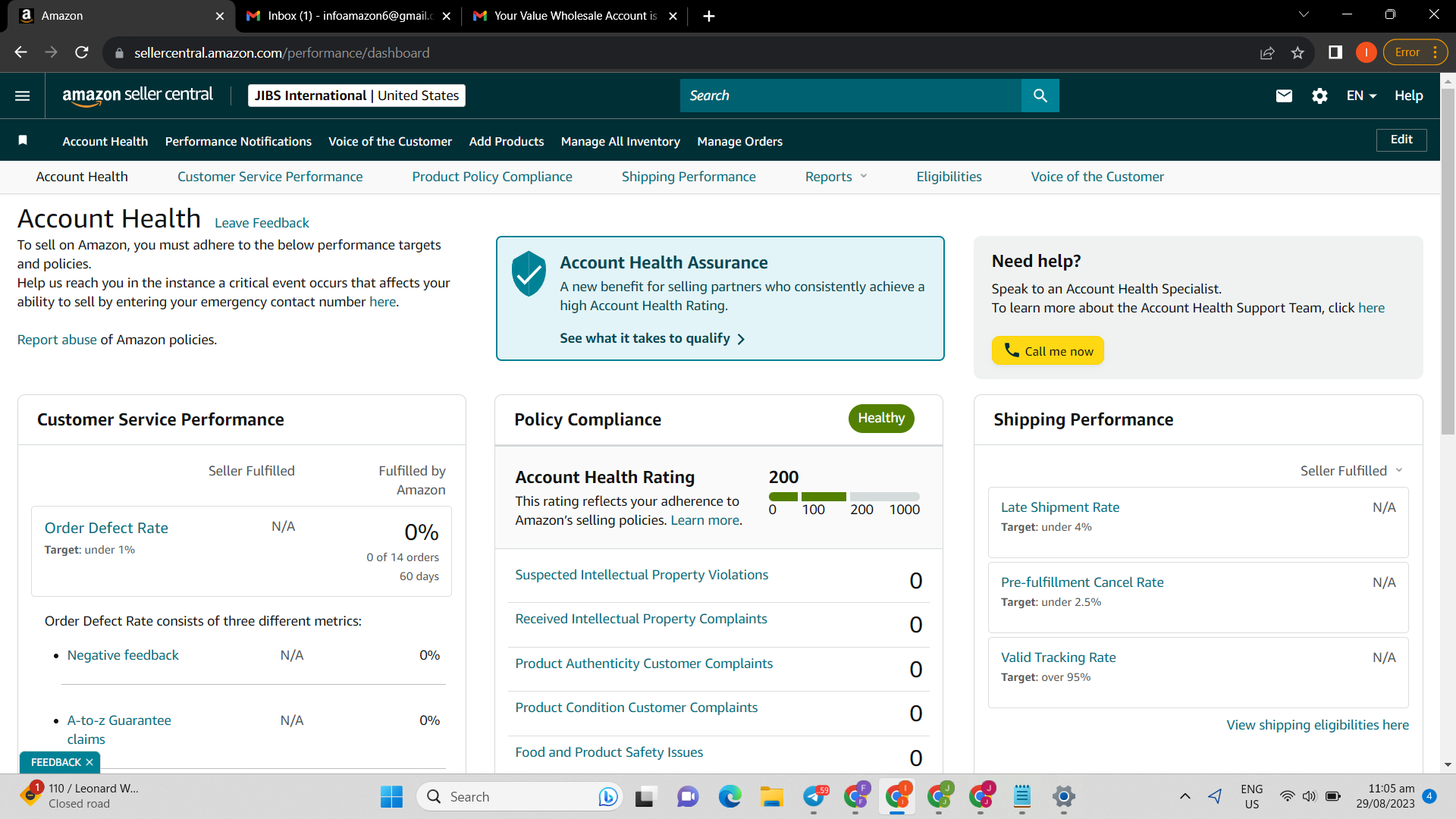Open Windows Settings from the taskbar
This screenshot has width=1456, height=819.
click(1064, 796)
